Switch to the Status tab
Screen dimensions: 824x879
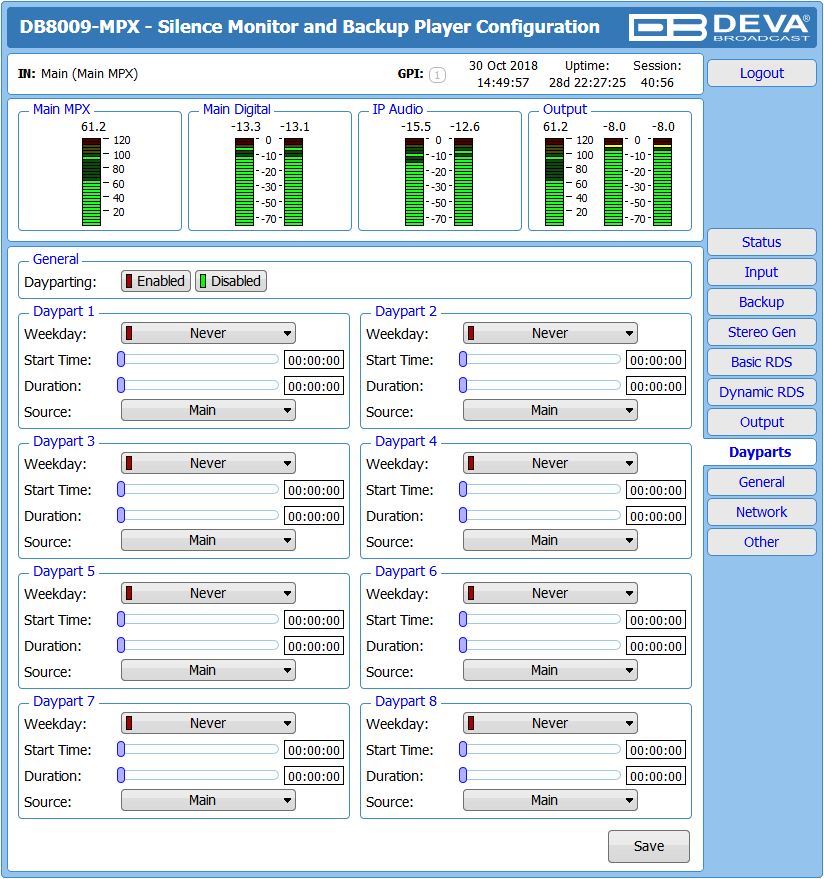click(761, 242)
